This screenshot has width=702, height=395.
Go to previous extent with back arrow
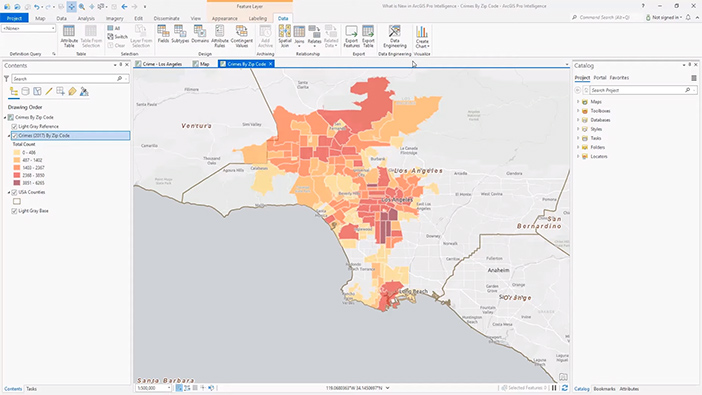click(124, 6)
